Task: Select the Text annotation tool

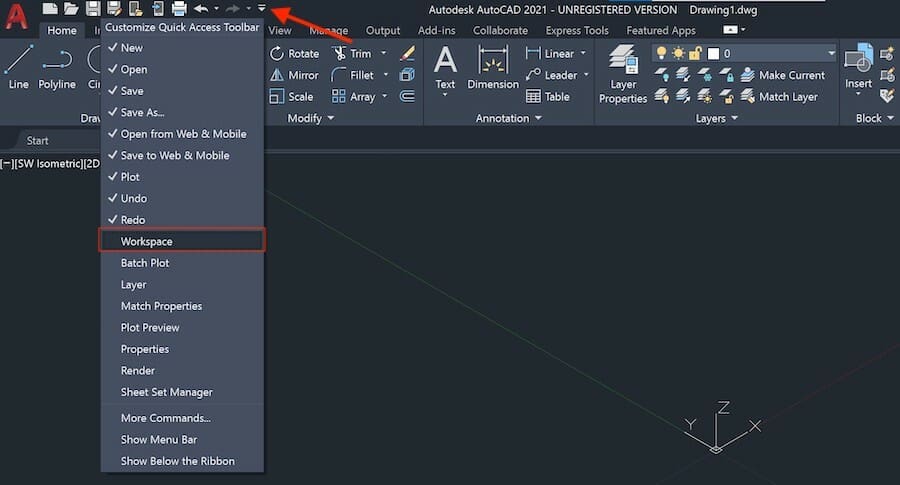Action: click(445, 68)
